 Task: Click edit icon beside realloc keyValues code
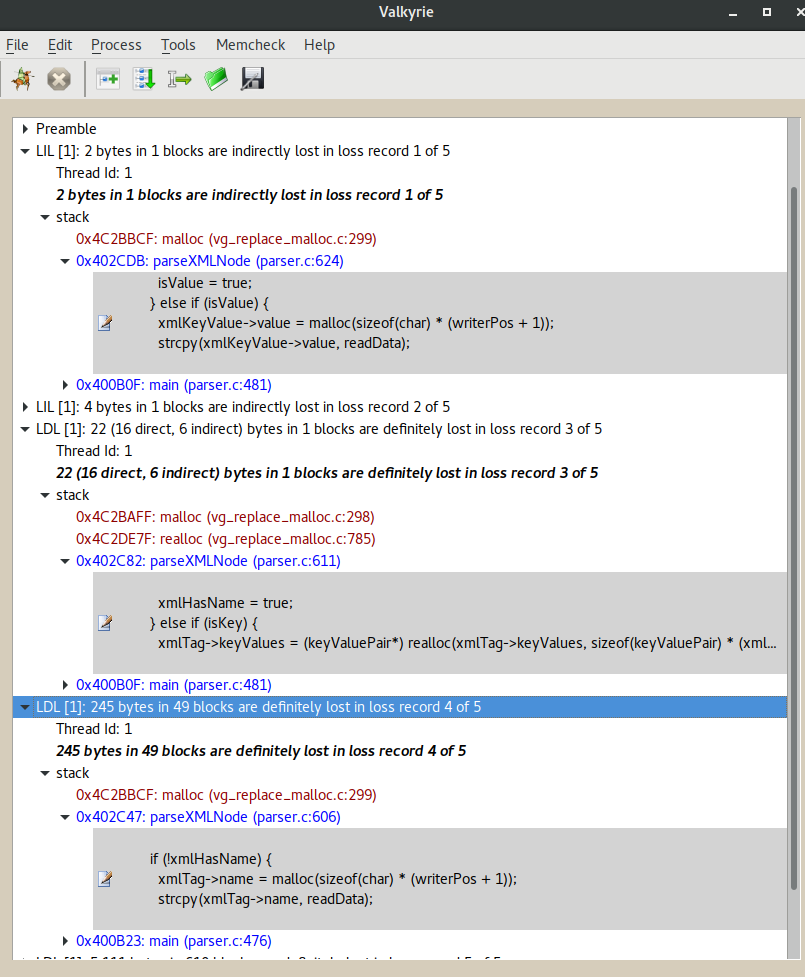point(105,623)
